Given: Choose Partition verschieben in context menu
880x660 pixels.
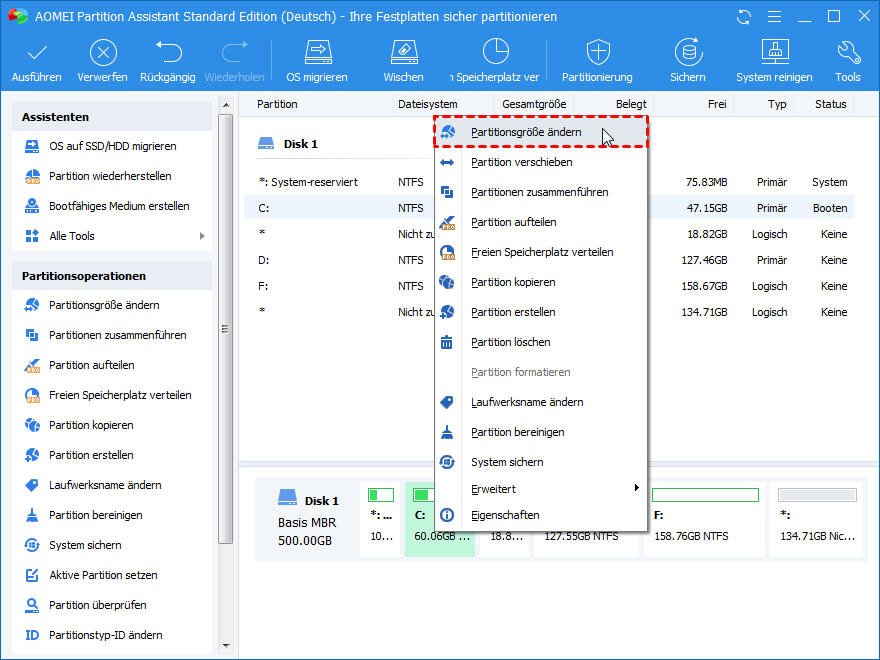Looking at the screenshot, I should 541,162.
